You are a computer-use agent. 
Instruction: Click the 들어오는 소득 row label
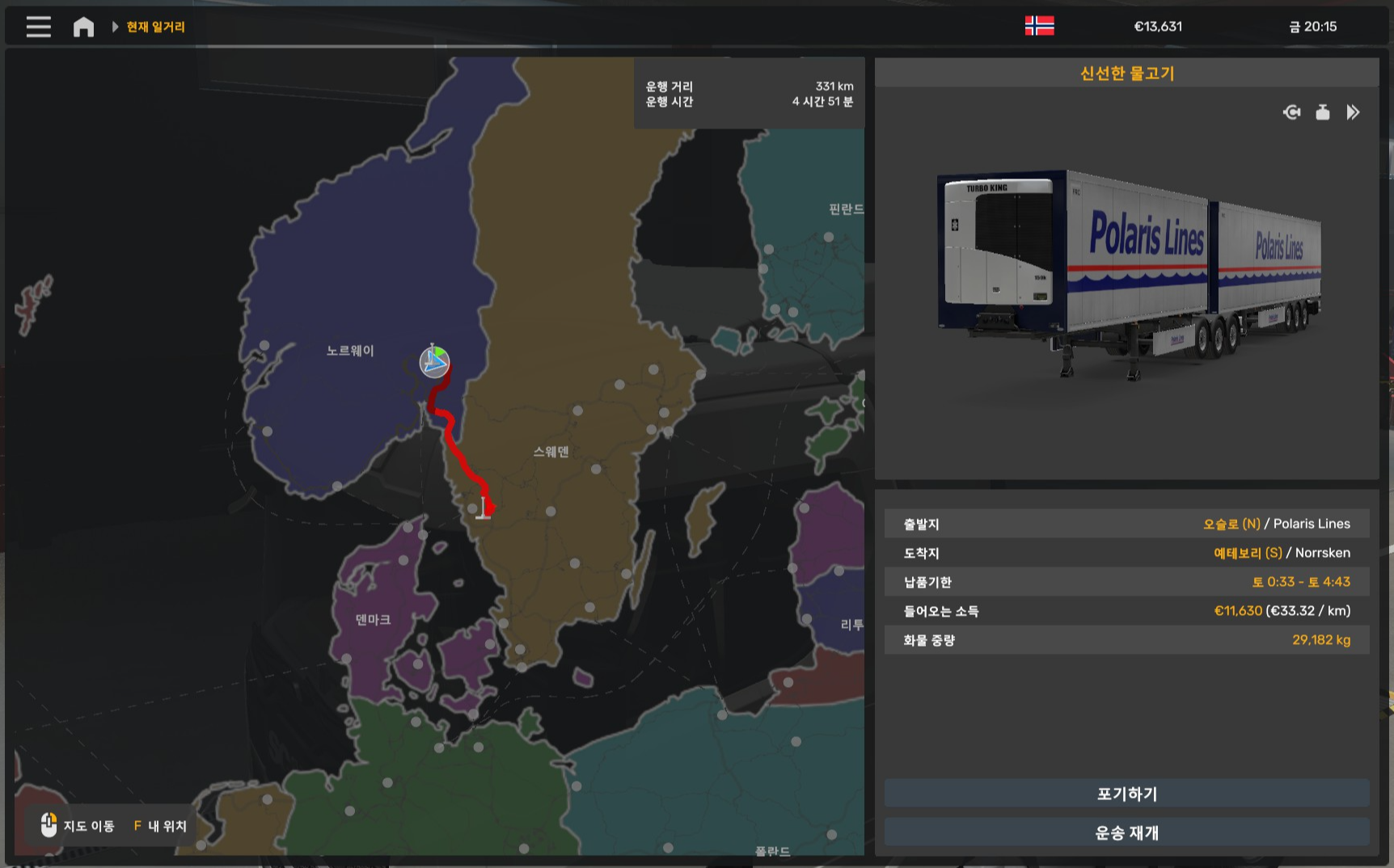pos(940,612)
